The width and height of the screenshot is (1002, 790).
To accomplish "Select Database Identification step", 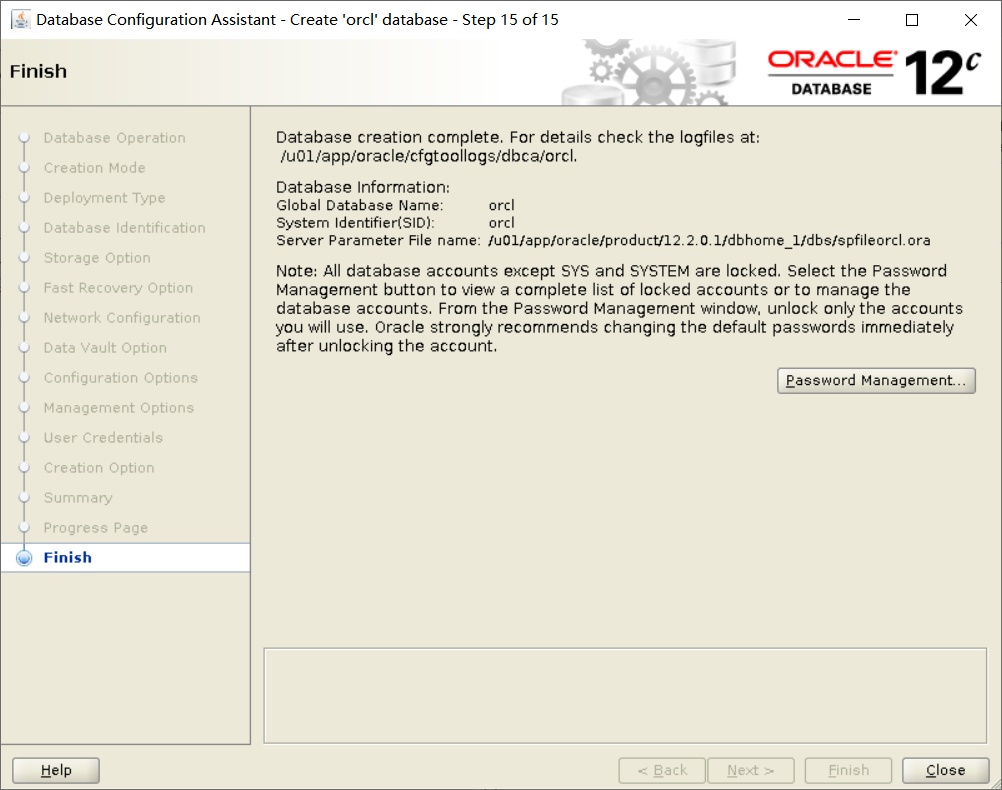I will (125, 228).
